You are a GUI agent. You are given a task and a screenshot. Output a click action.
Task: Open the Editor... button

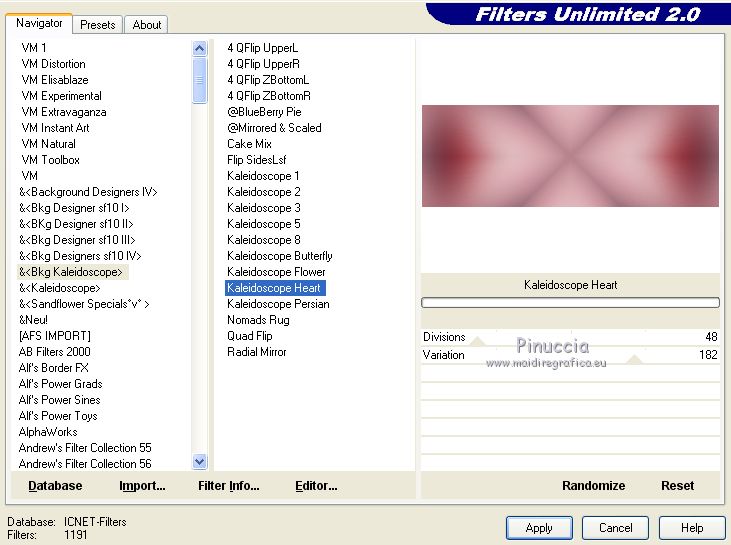tap(316, 486)
